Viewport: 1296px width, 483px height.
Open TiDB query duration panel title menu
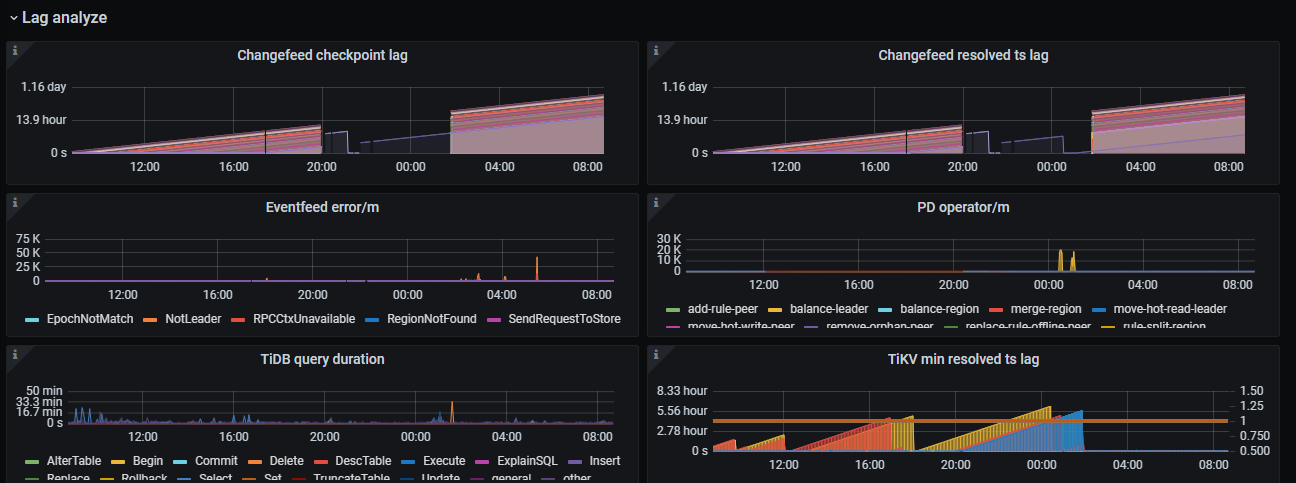pyautogui.click(x=322, y=359)
